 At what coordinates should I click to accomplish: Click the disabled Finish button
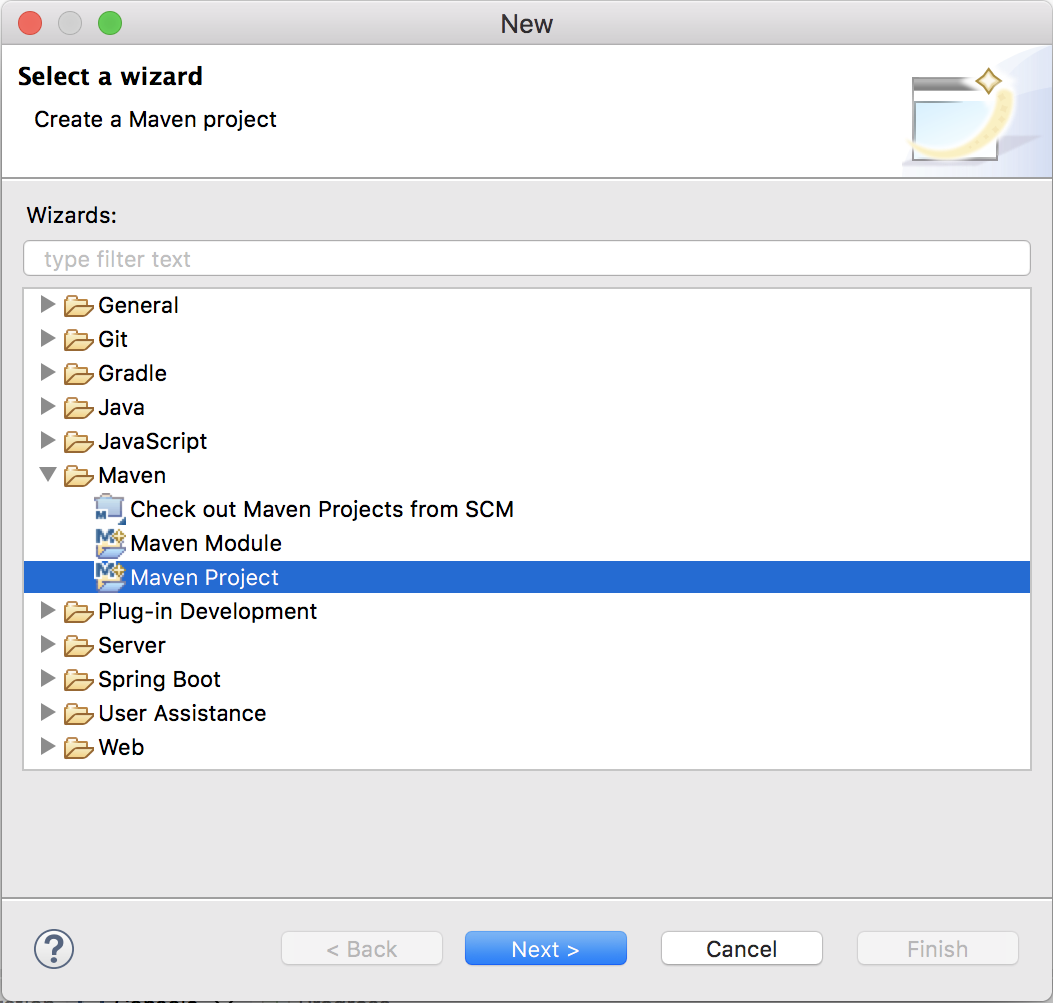(937, 949)
